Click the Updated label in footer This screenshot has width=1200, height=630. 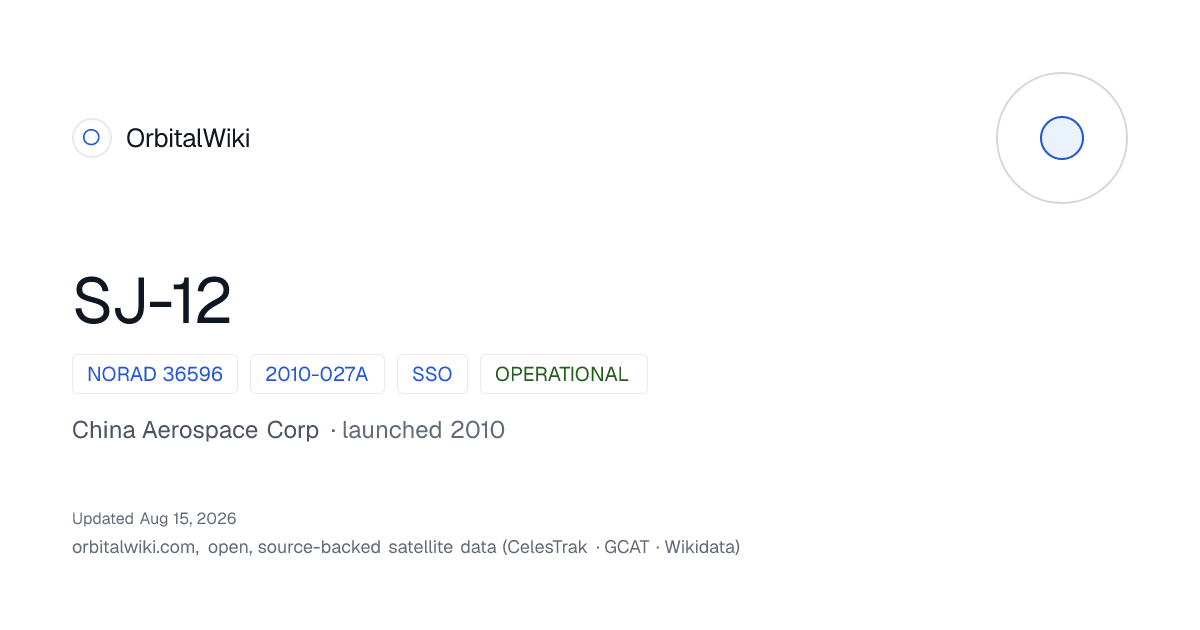103,519
